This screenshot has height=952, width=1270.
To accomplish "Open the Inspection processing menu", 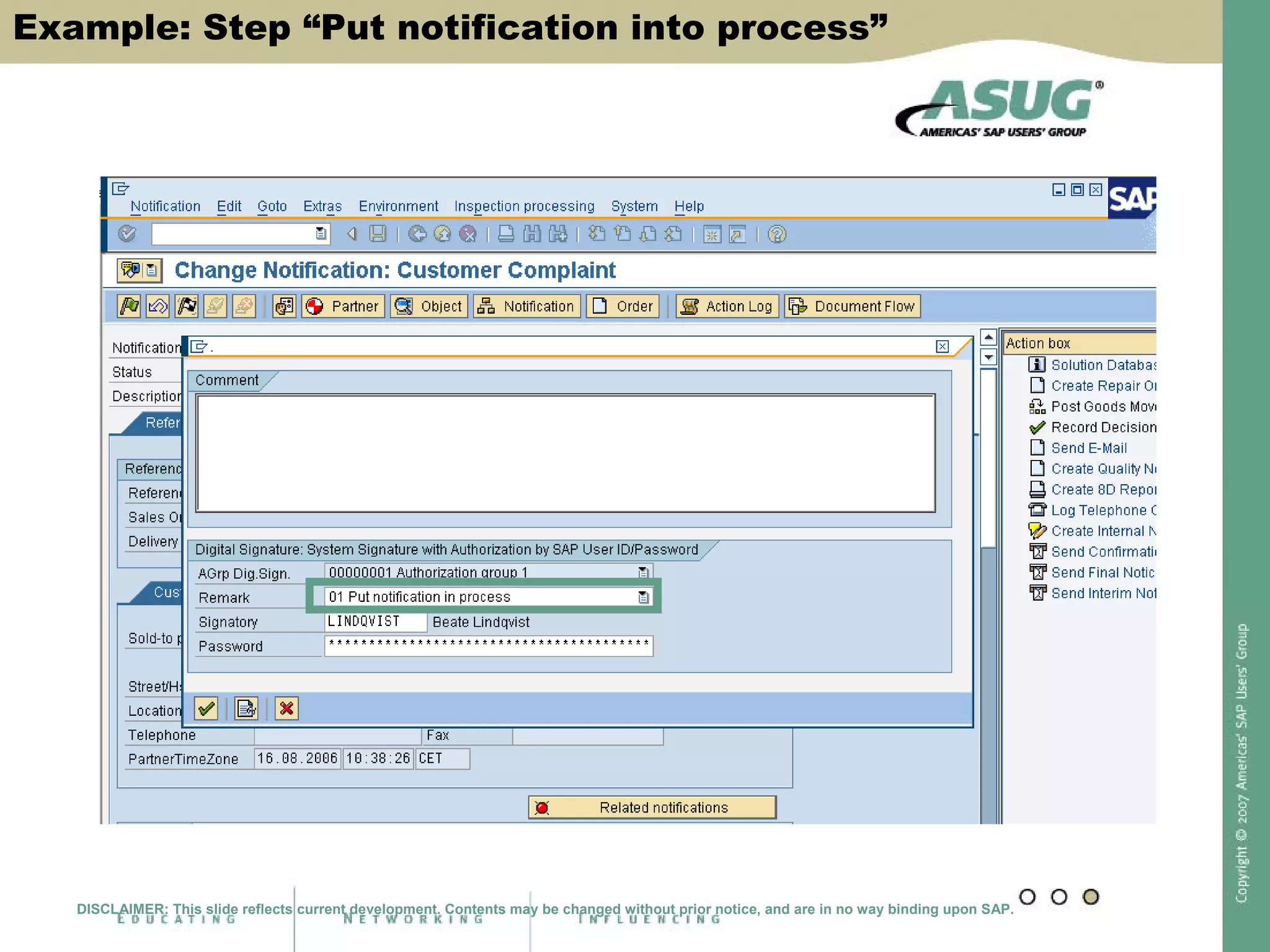I will coord(524,206).
